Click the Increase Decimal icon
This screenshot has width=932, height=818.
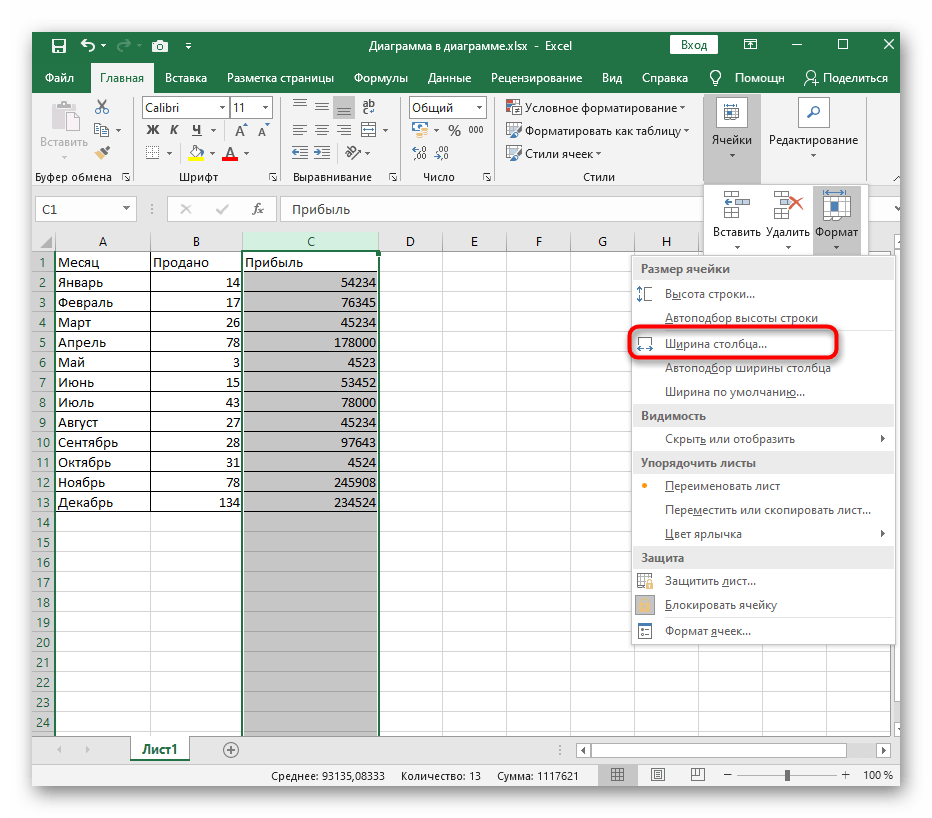(x=419, y=153)
